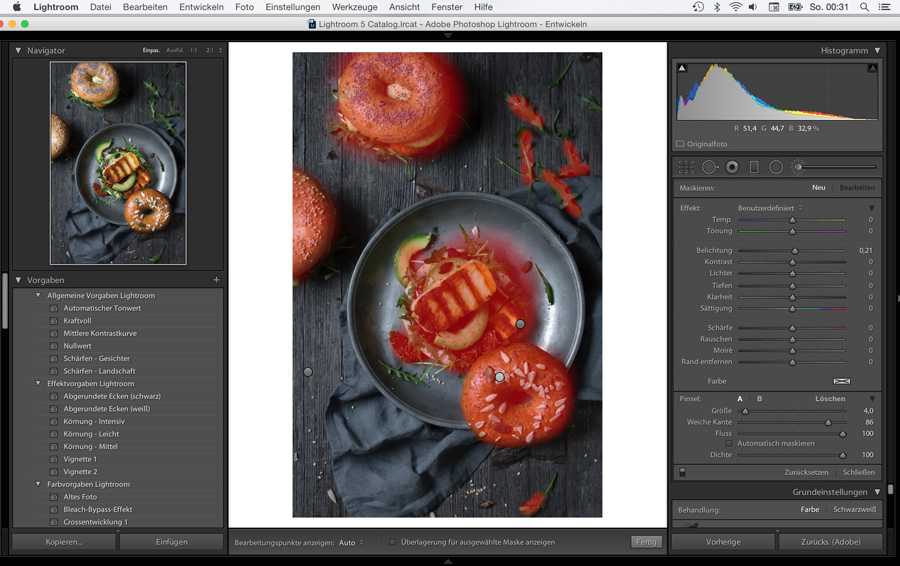Select the Red Eye Correction tool

[x=732, y=167]
